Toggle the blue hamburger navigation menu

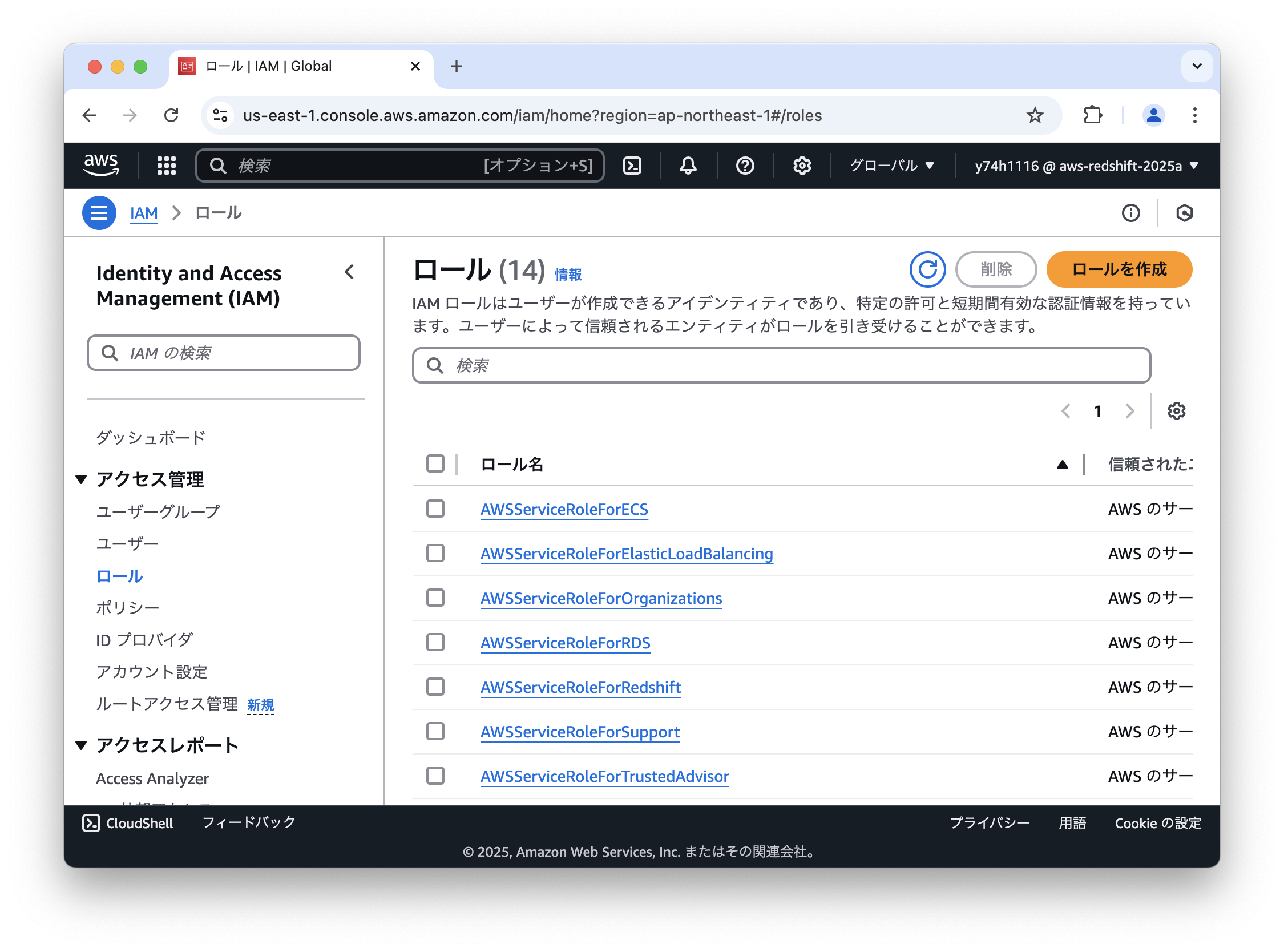[x=99, y=213]
